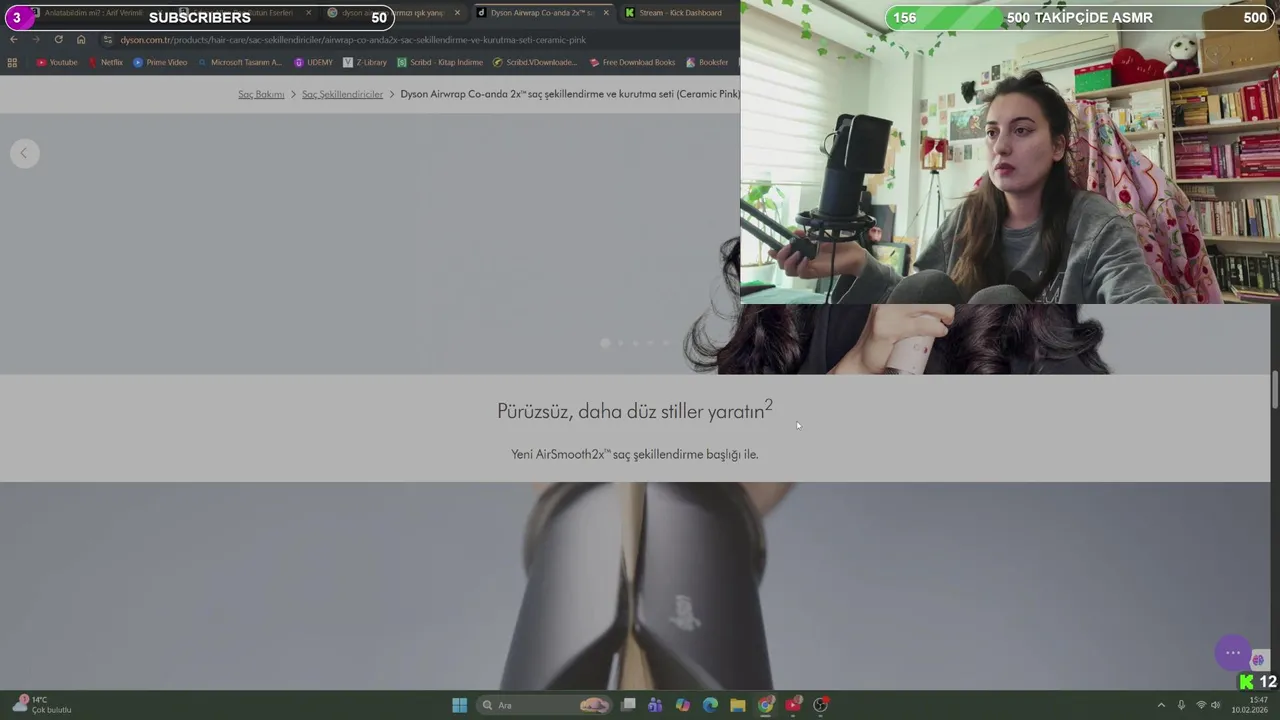Open Microsoft Edge from taskbar
Image resolution: width=1280 pixels, height=720 pixels.
click(710, 705)
